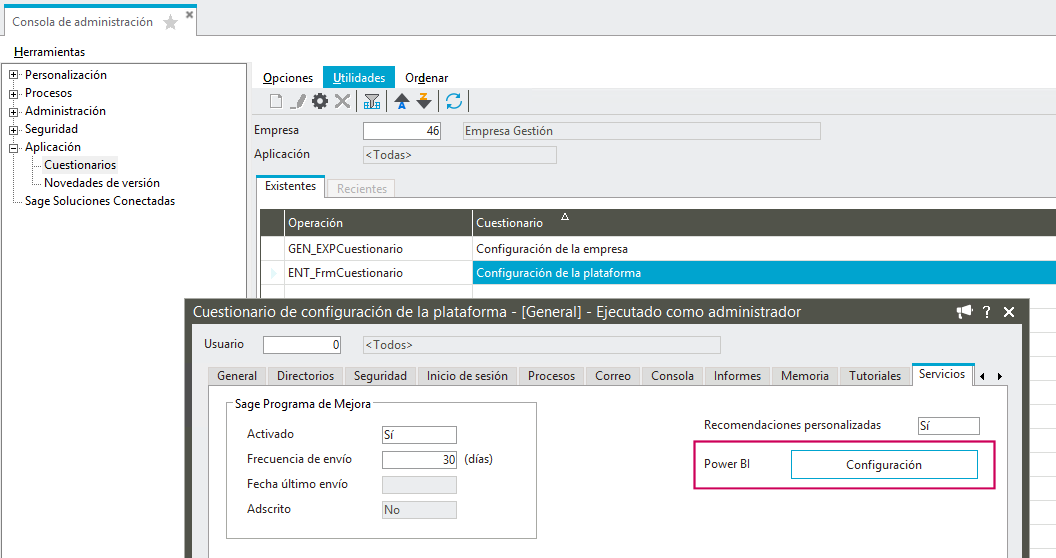Toggle the Activado field showing Sí
Viewport: 1056px width, 558px height.
[419, 435]
